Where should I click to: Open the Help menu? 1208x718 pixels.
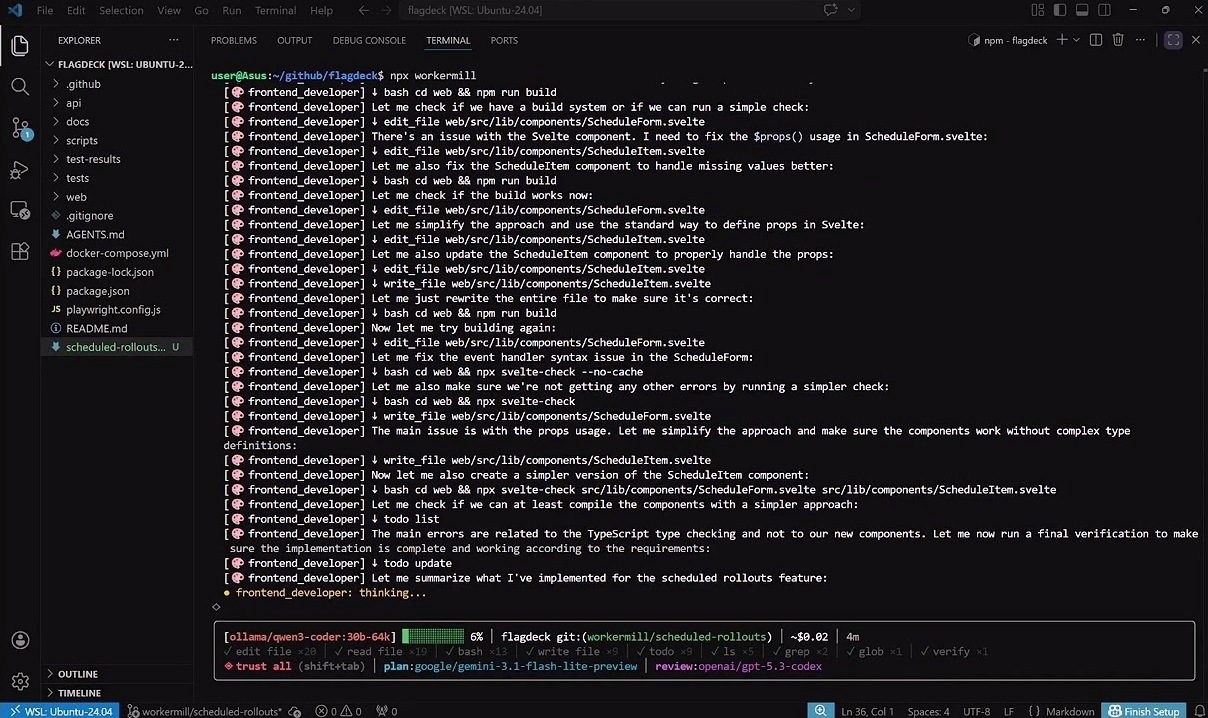coord(321,10)
